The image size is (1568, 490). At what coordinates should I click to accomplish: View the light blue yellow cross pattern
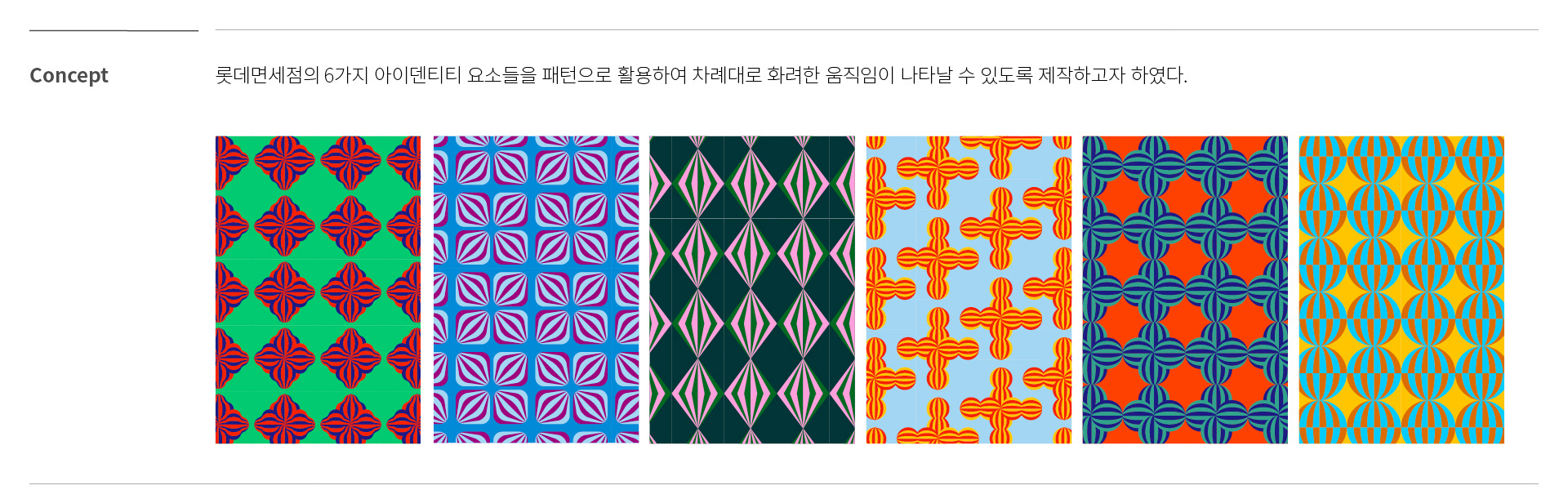pyautogui.click(x=969, y=290)
